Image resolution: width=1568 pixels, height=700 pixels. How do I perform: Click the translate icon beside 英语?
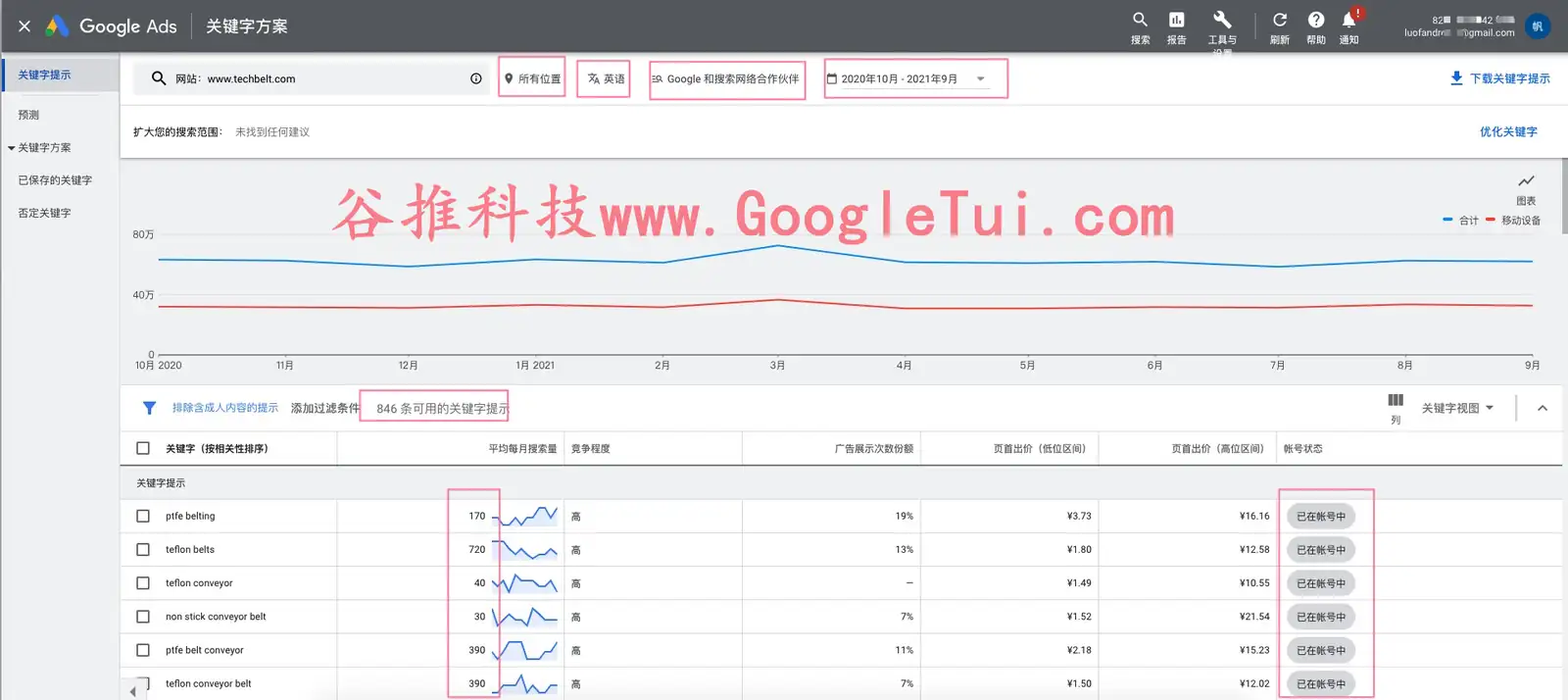tap(593, 78)
